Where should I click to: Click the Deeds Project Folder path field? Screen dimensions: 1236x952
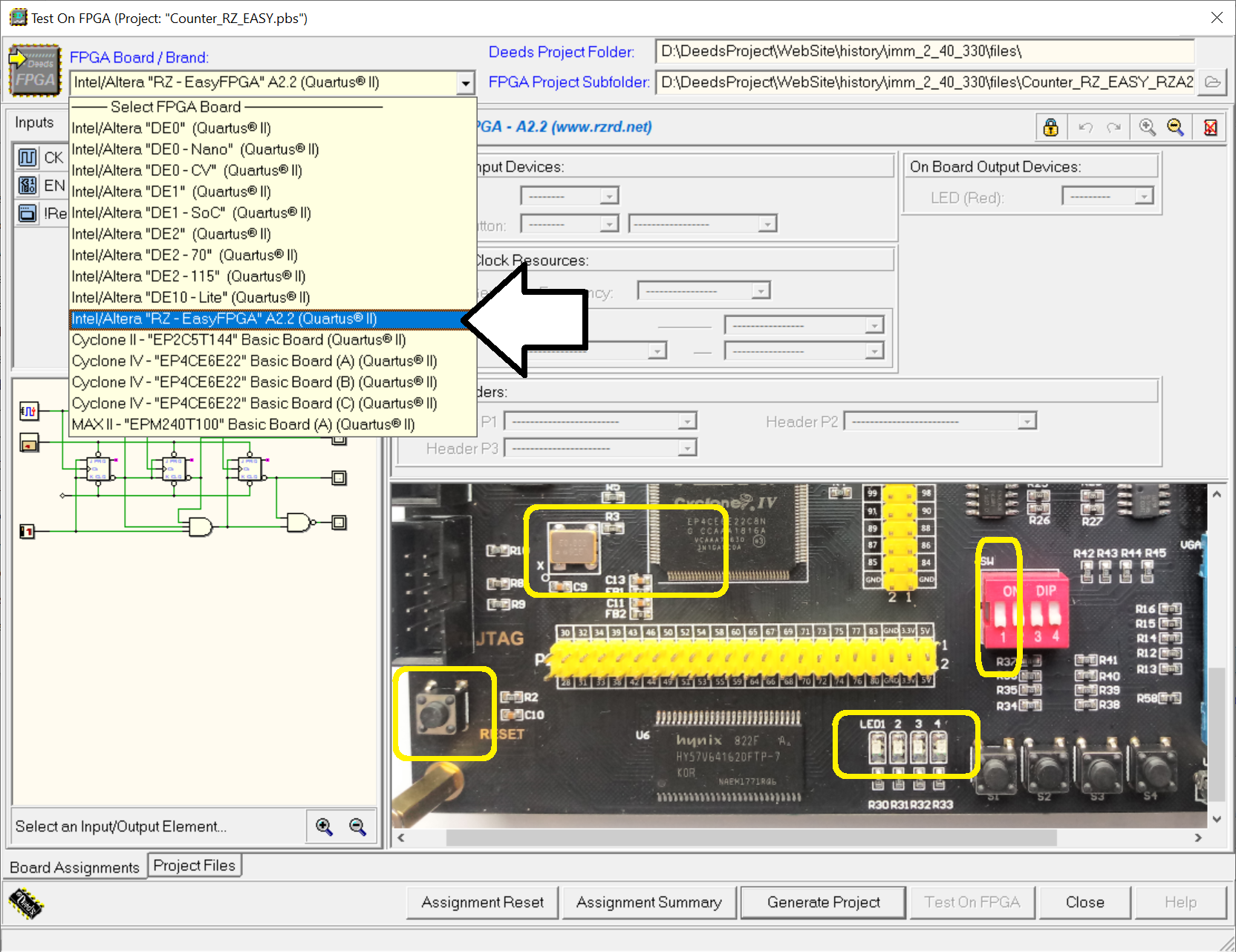pos(925,51)
